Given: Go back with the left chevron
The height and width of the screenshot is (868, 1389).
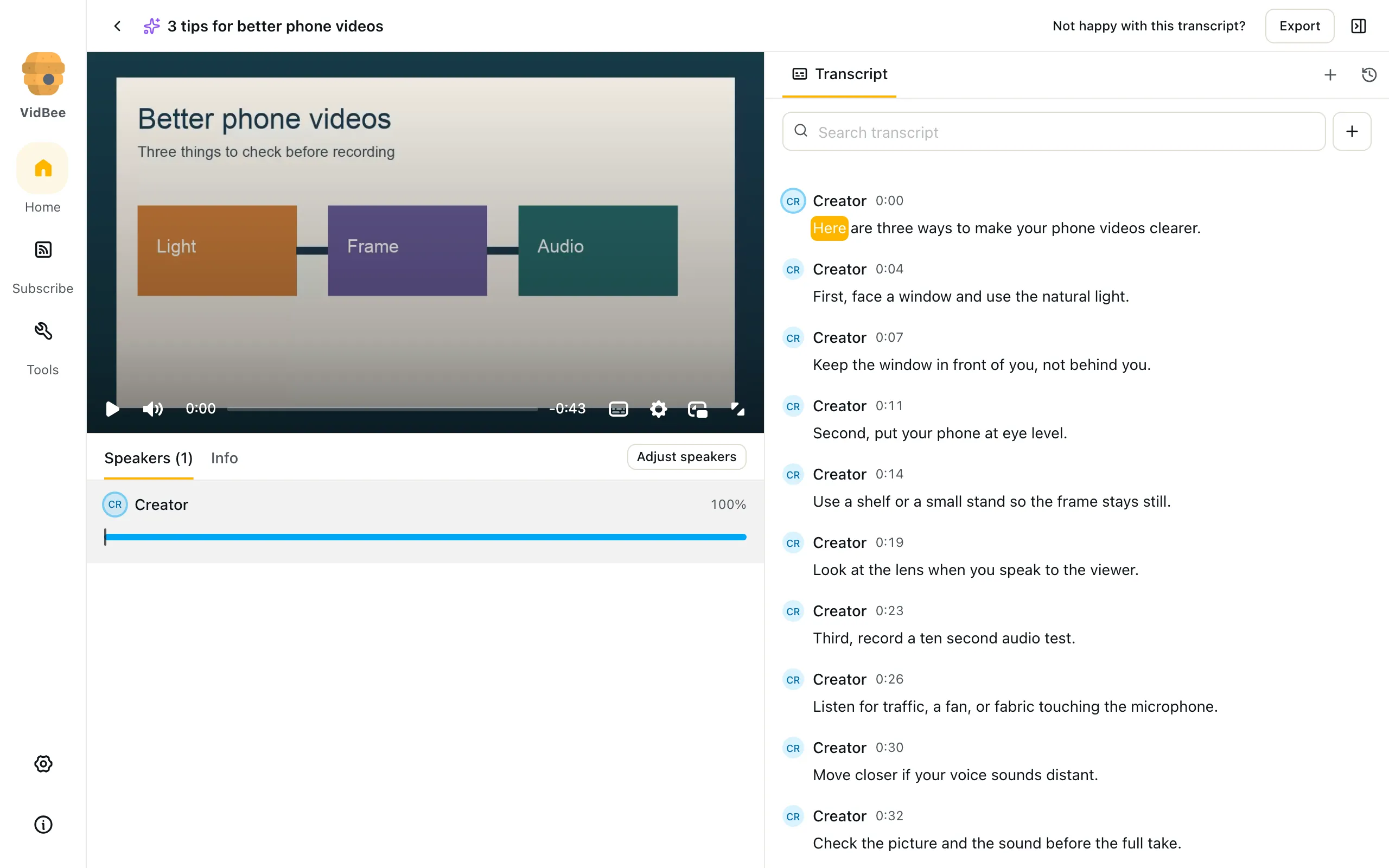Looking at the screenshot, I should (x=117, y=26).
